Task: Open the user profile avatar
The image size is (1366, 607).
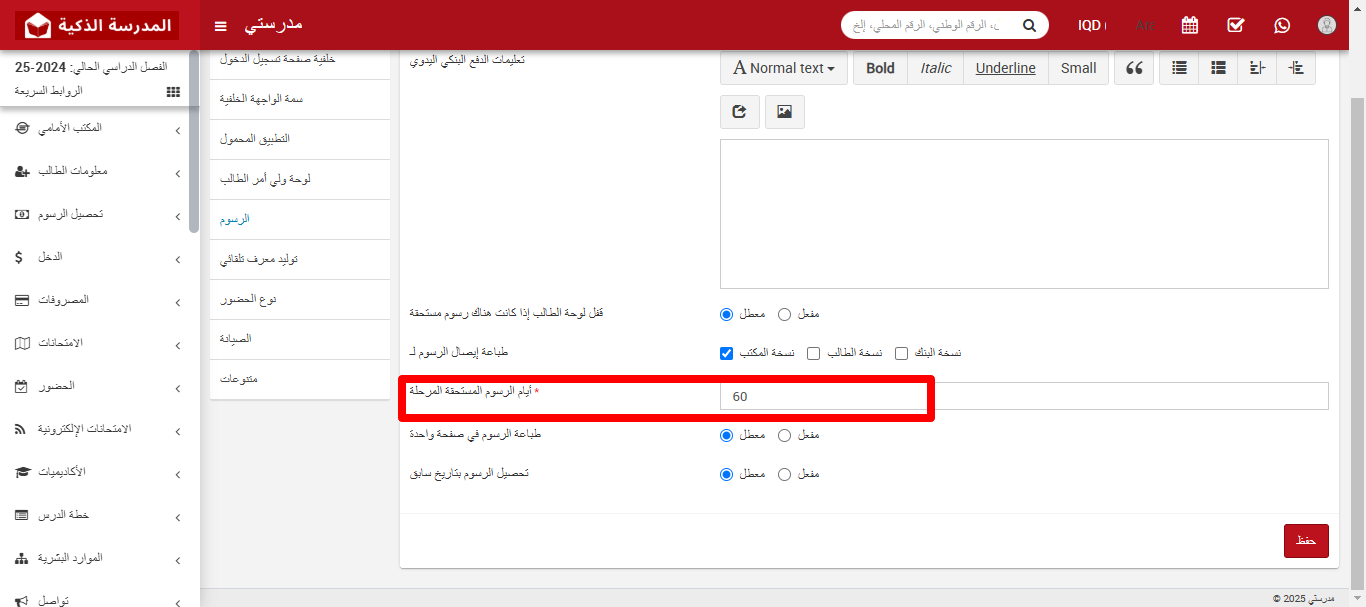Action: click(x=1326, y=25)
